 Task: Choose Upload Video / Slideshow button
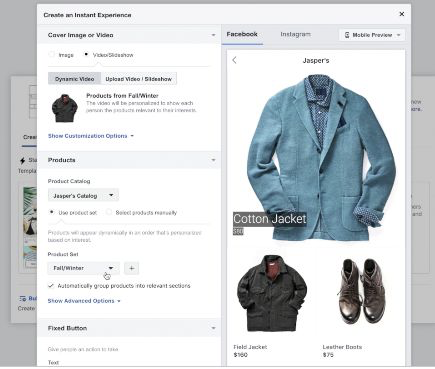[x=139, y=79]
